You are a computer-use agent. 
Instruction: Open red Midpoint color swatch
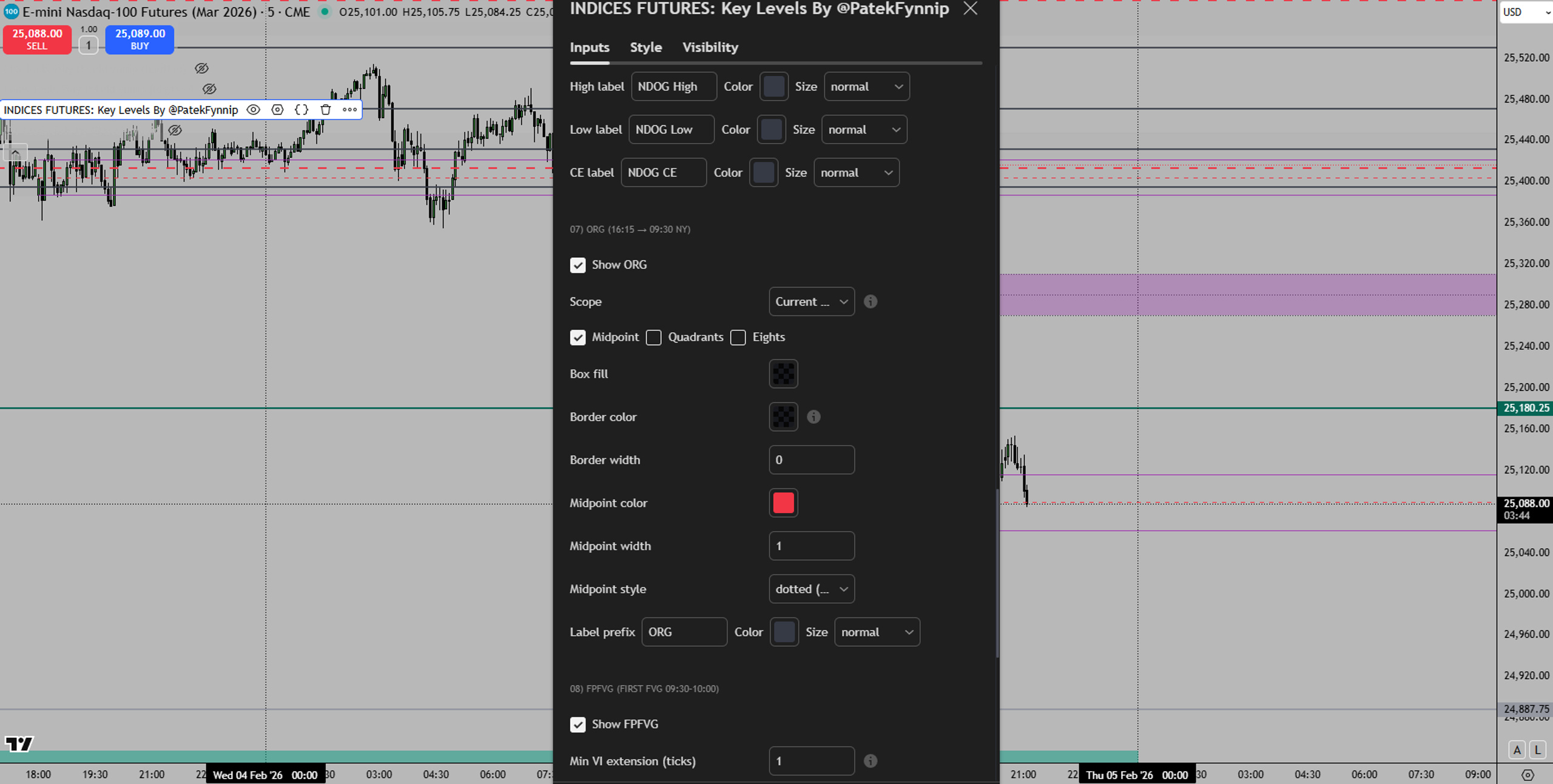[x=783, y=503]
